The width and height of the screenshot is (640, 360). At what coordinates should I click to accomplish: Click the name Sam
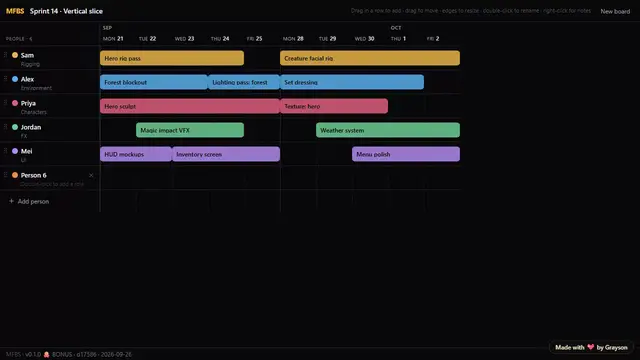tap(27, 55)
